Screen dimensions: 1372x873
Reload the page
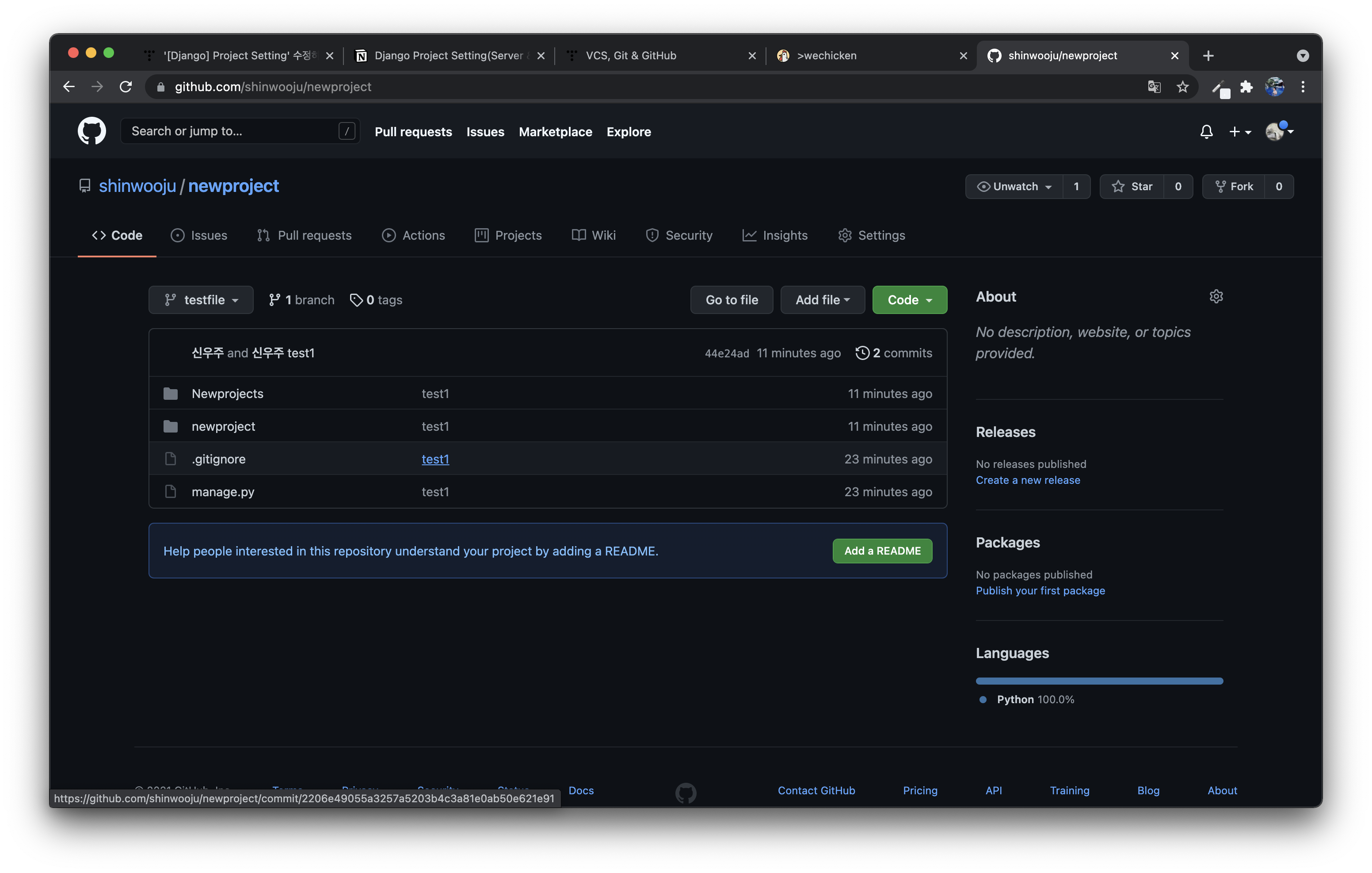pyautogui.click(x=126, y=87)
